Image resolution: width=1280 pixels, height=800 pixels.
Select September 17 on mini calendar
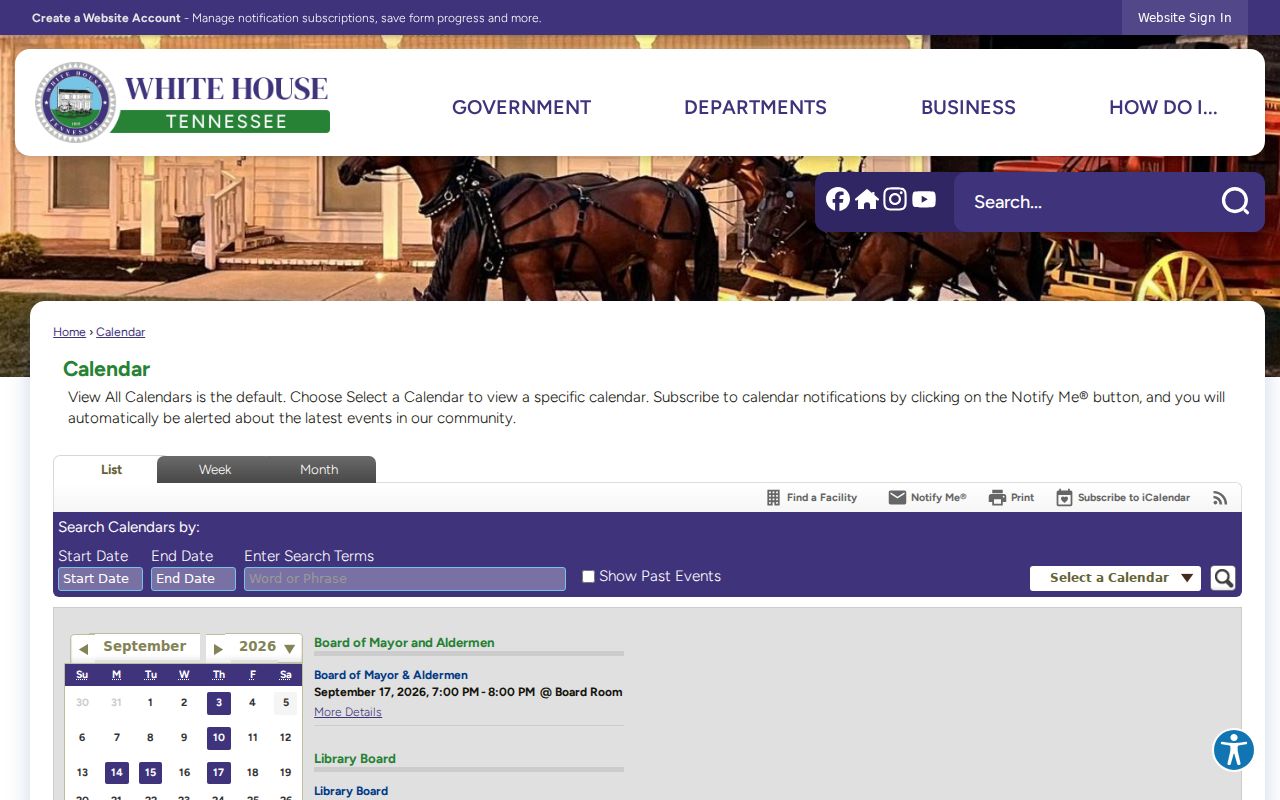218,772
